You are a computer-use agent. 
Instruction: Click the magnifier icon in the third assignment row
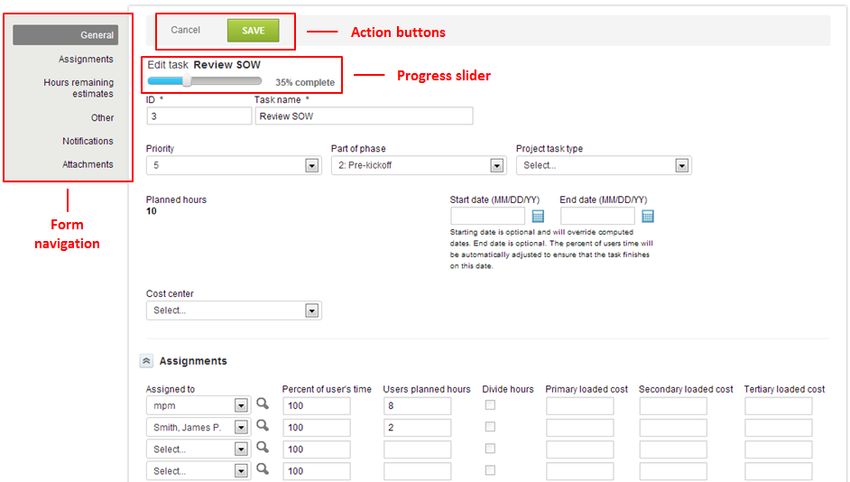point(262,447)
